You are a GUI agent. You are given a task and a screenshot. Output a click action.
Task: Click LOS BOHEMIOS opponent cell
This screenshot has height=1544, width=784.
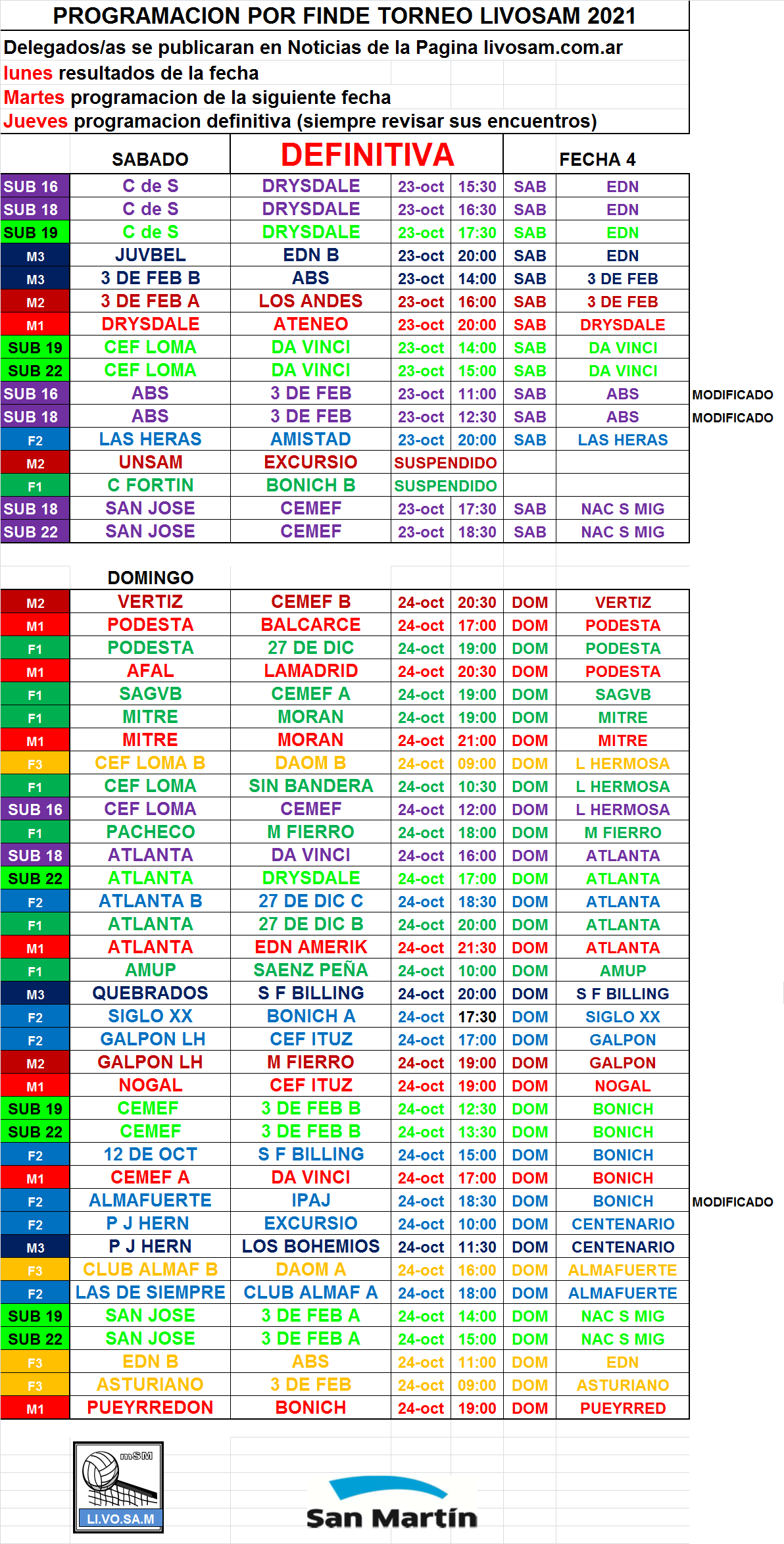[x=310, y=1247]
